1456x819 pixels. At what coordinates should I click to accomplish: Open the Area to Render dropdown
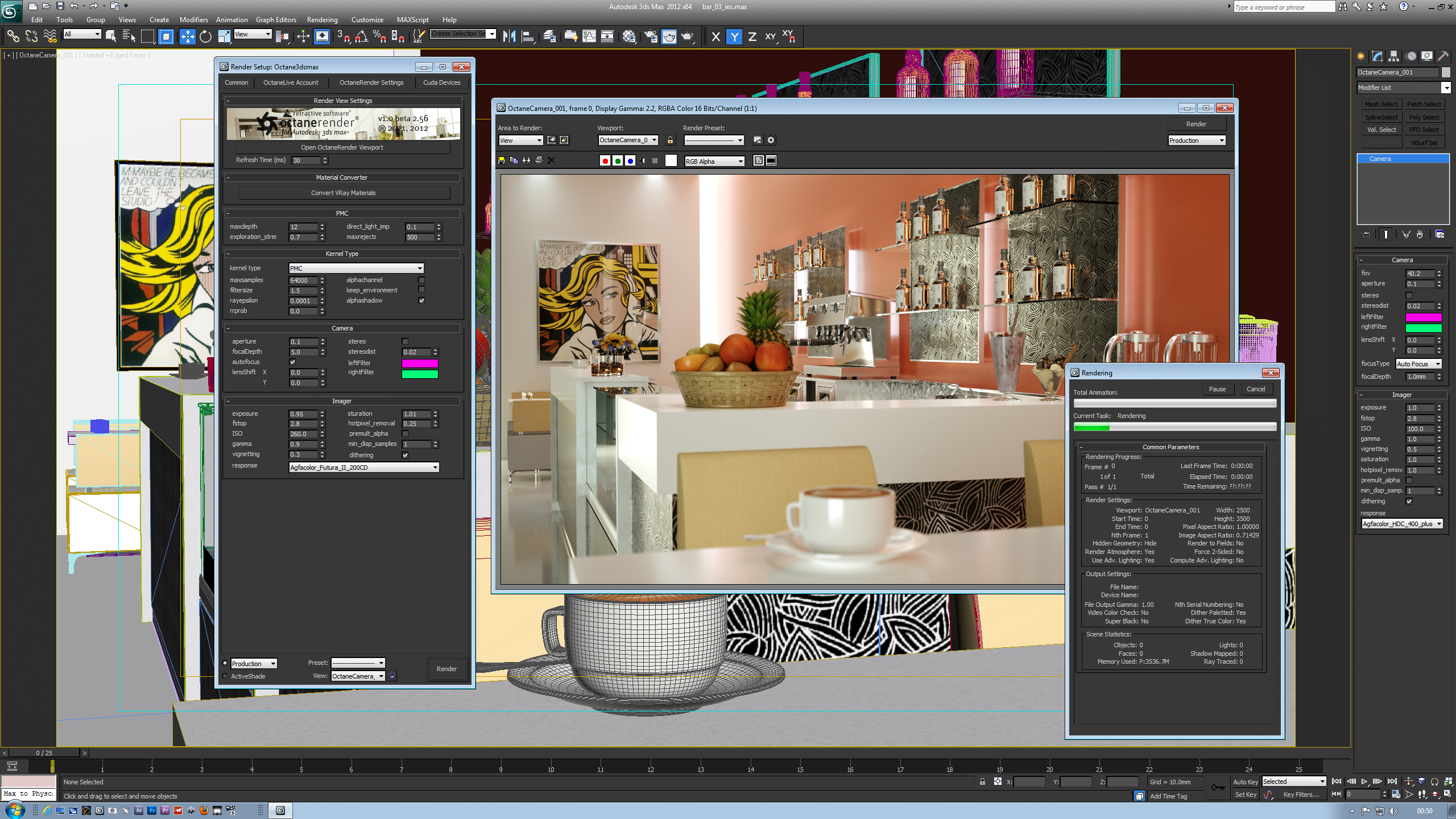pyautogui.click(x=520, y=140)
